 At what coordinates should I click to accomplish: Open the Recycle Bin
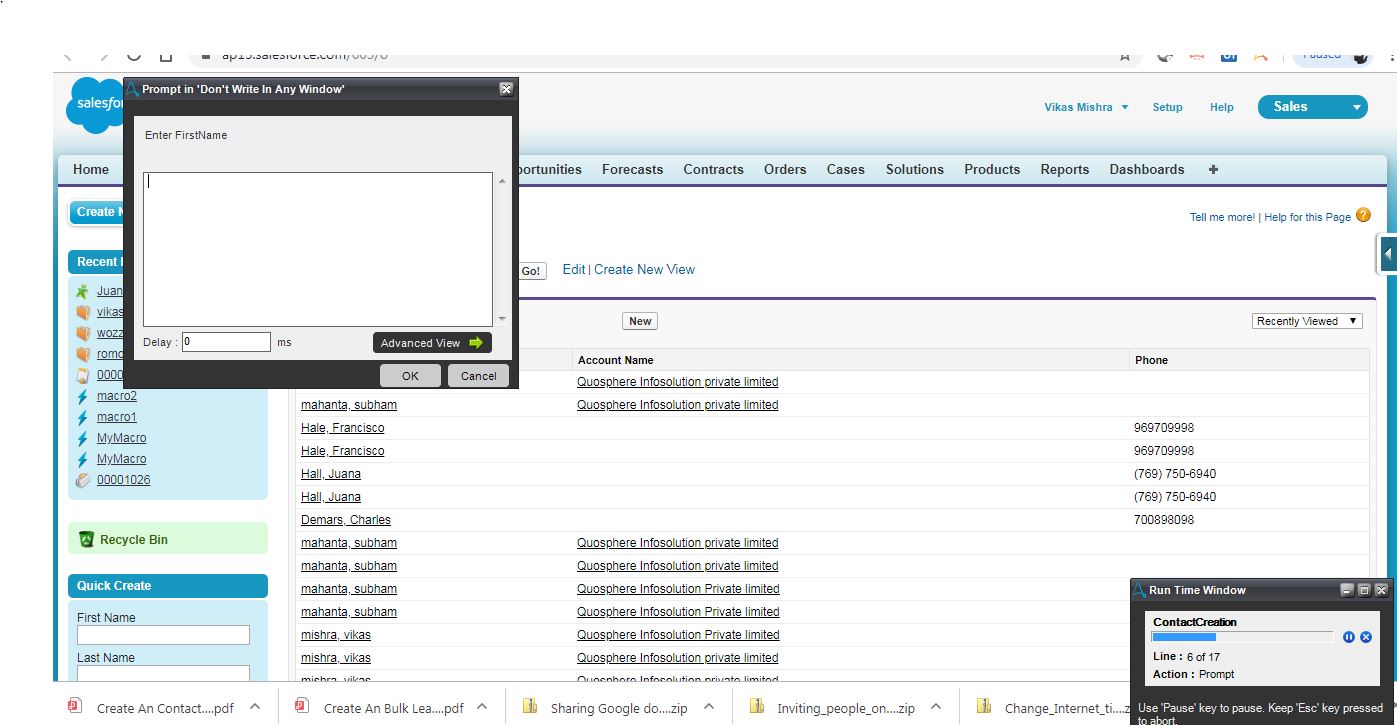point(133,539)
